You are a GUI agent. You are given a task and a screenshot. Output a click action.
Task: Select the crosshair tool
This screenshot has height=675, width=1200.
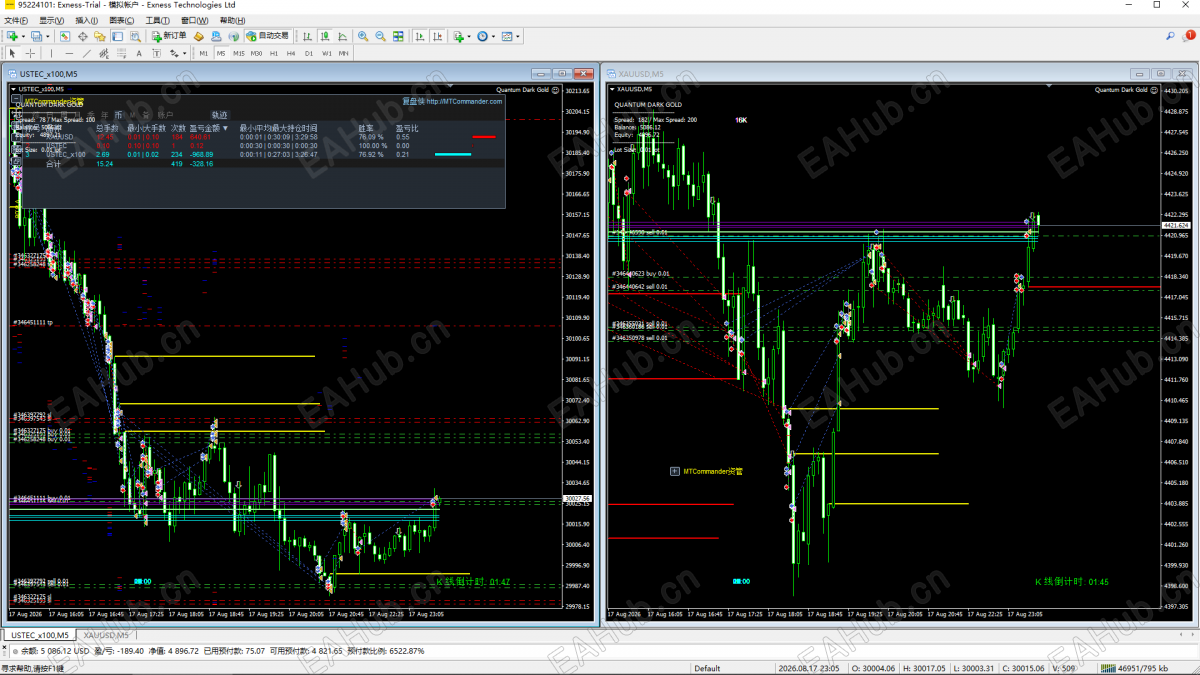tap(30, 53)
